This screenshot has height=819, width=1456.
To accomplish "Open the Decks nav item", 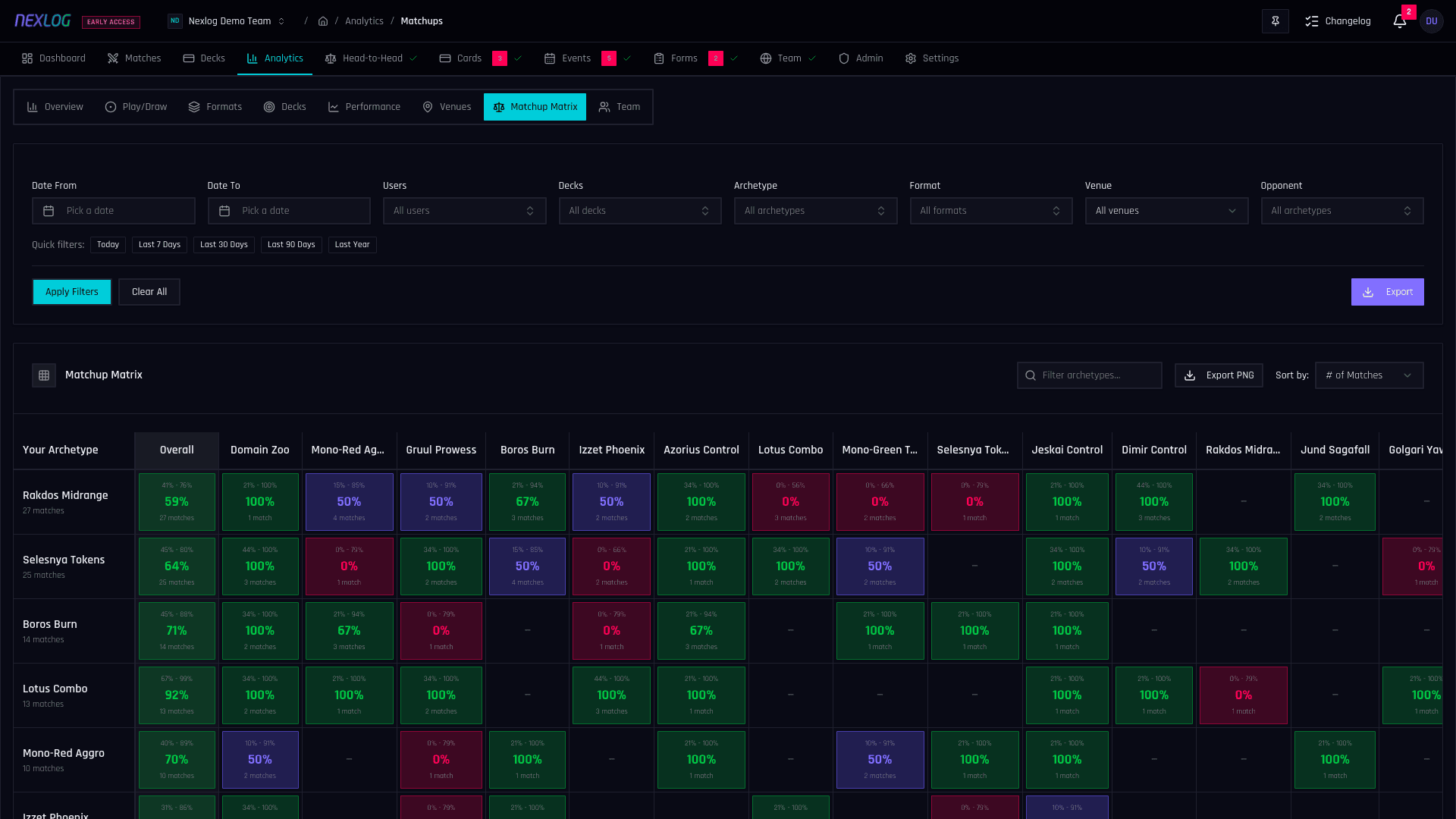I will pos(204,58).
